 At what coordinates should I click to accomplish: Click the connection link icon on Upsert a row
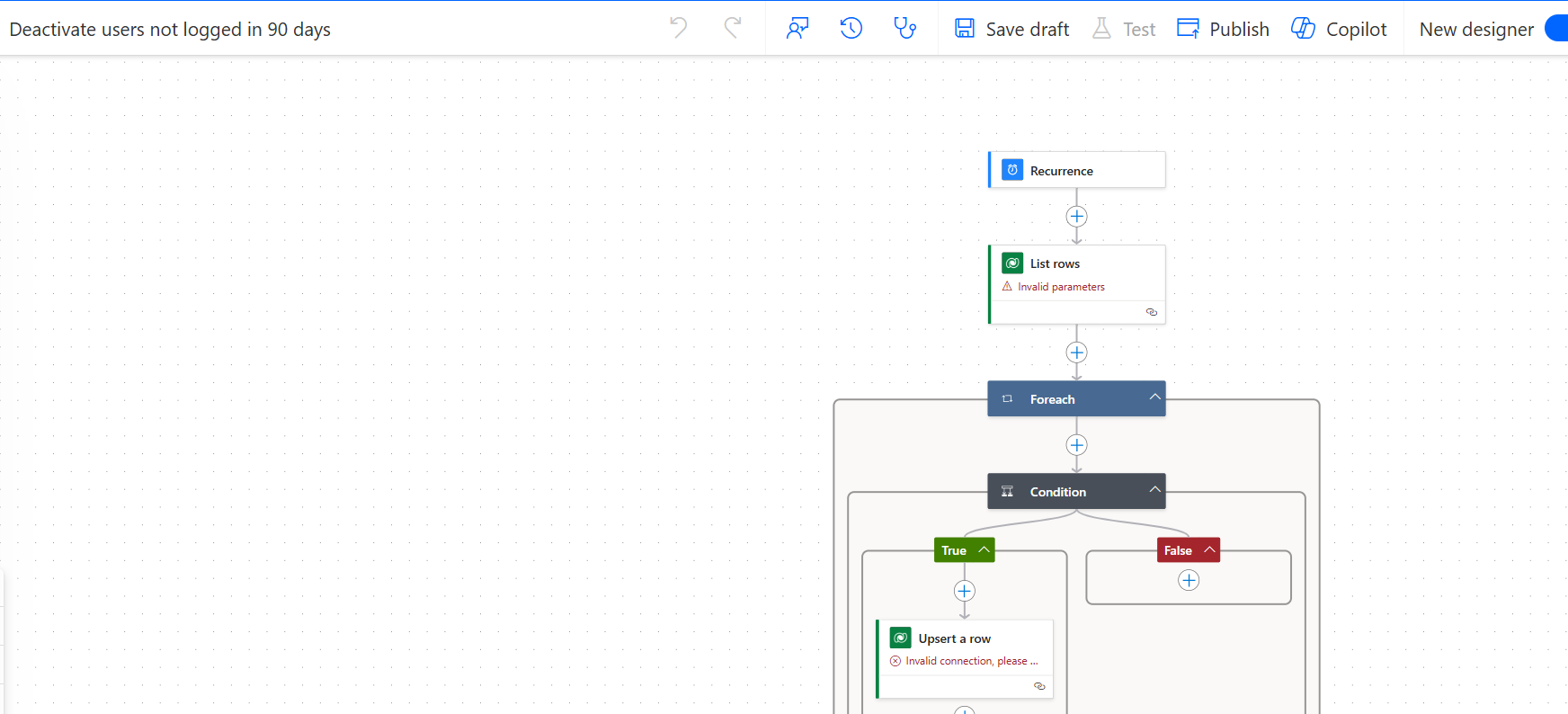[1039, 686]
